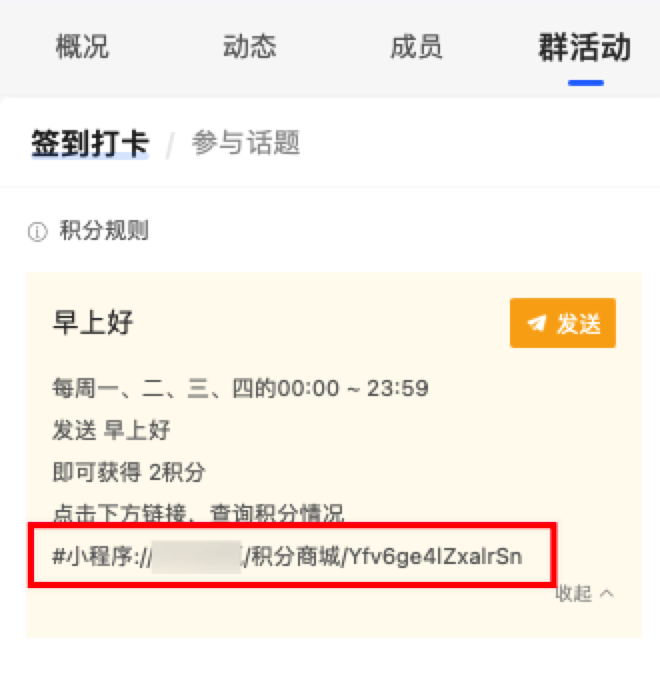Image resolution: width=660 pixels, height=682 pixels.
Task: Click the 早上好 check-in title
Action: [x=93, y=323]
